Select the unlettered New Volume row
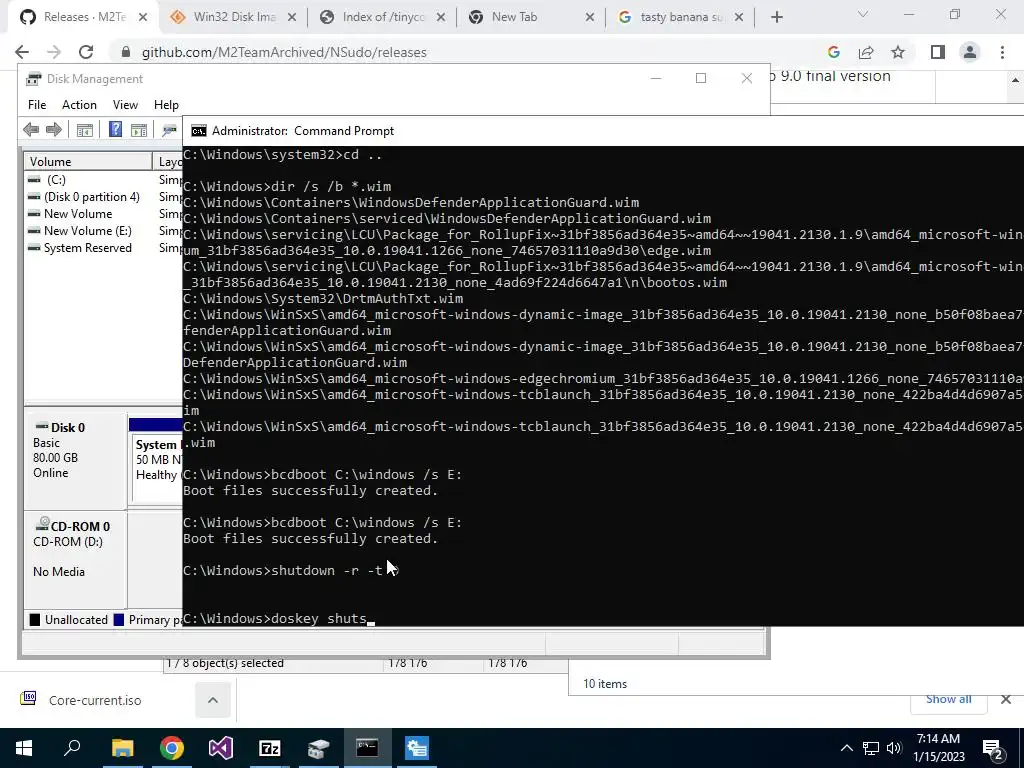This screenshot has height=768, width=1024. tap(103, 214)
